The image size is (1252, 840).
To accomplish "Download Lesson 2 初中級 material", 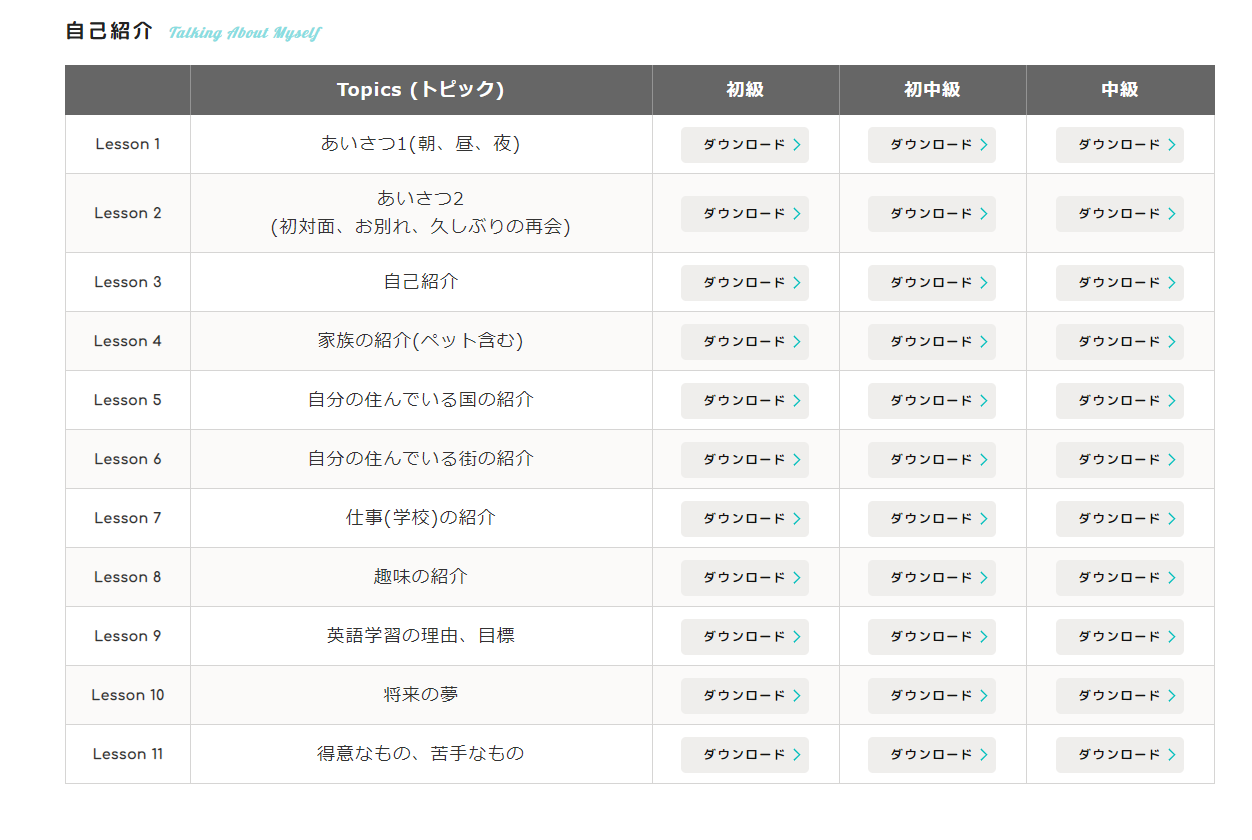I will [x=931, y=214].
